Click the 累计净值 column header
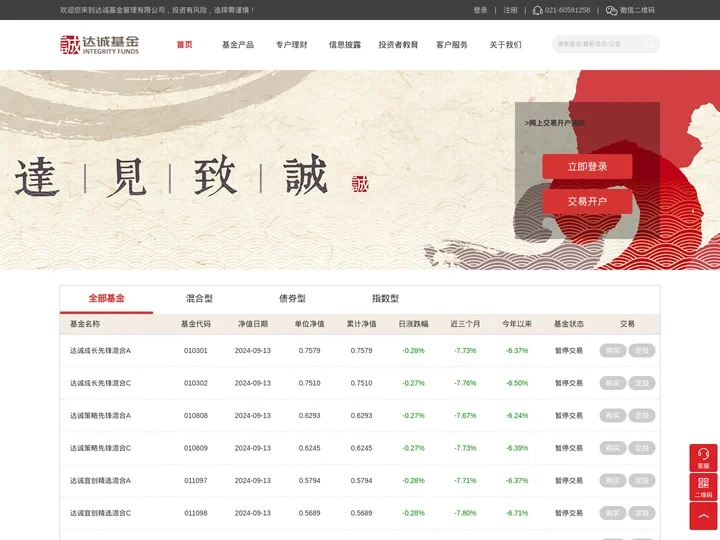720x540 pixels. click(x=361, y=324)
